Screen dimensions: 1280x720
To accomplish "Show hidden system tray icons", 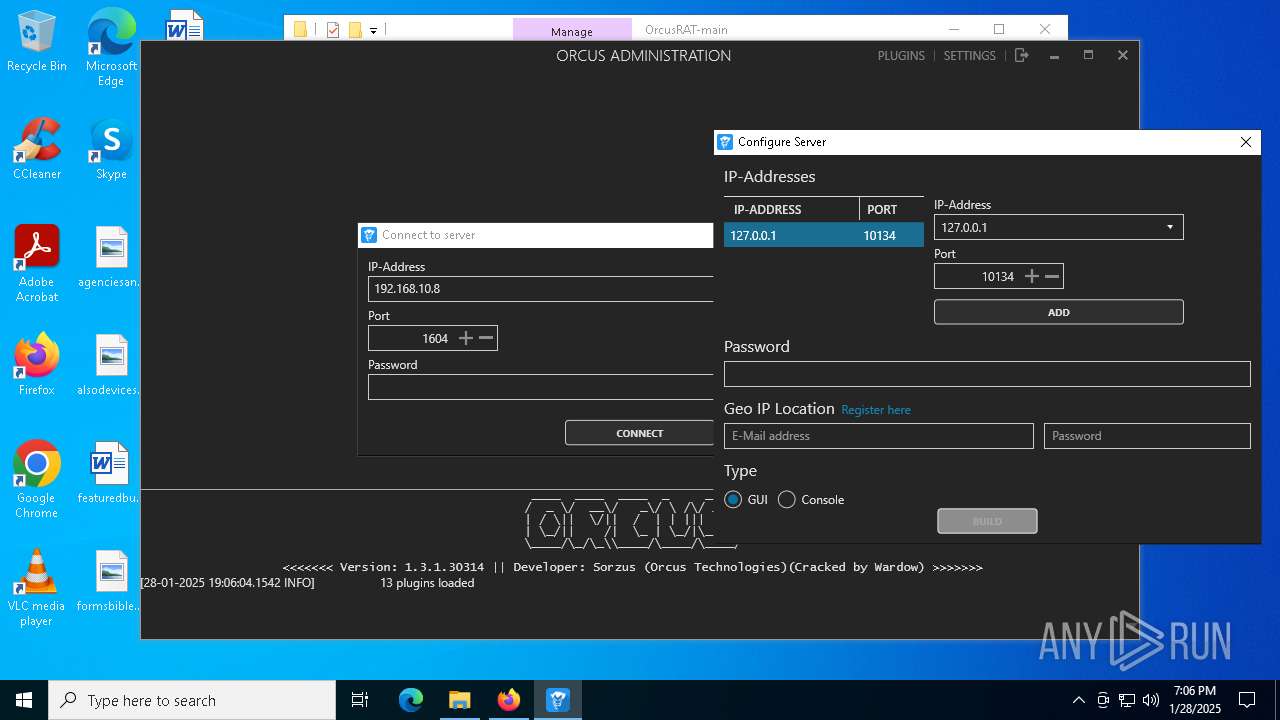I will (1078, 700).
